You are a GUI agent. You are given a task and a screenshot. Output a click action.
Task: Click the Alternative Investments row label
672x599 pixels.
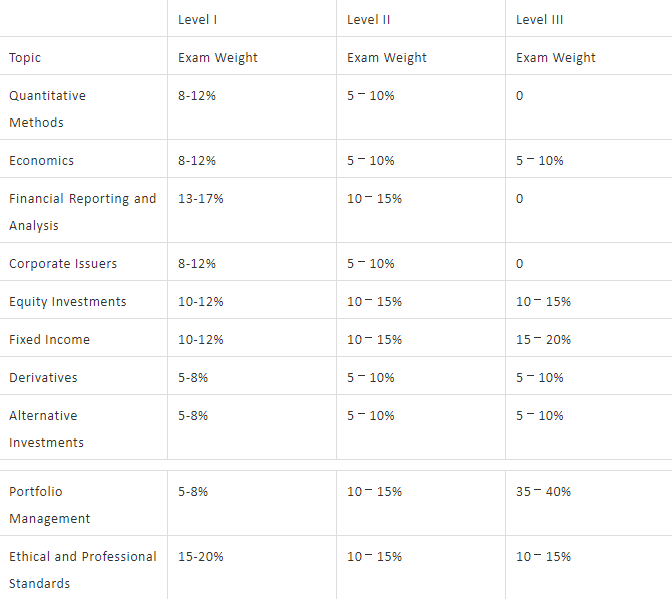[46, 429]
